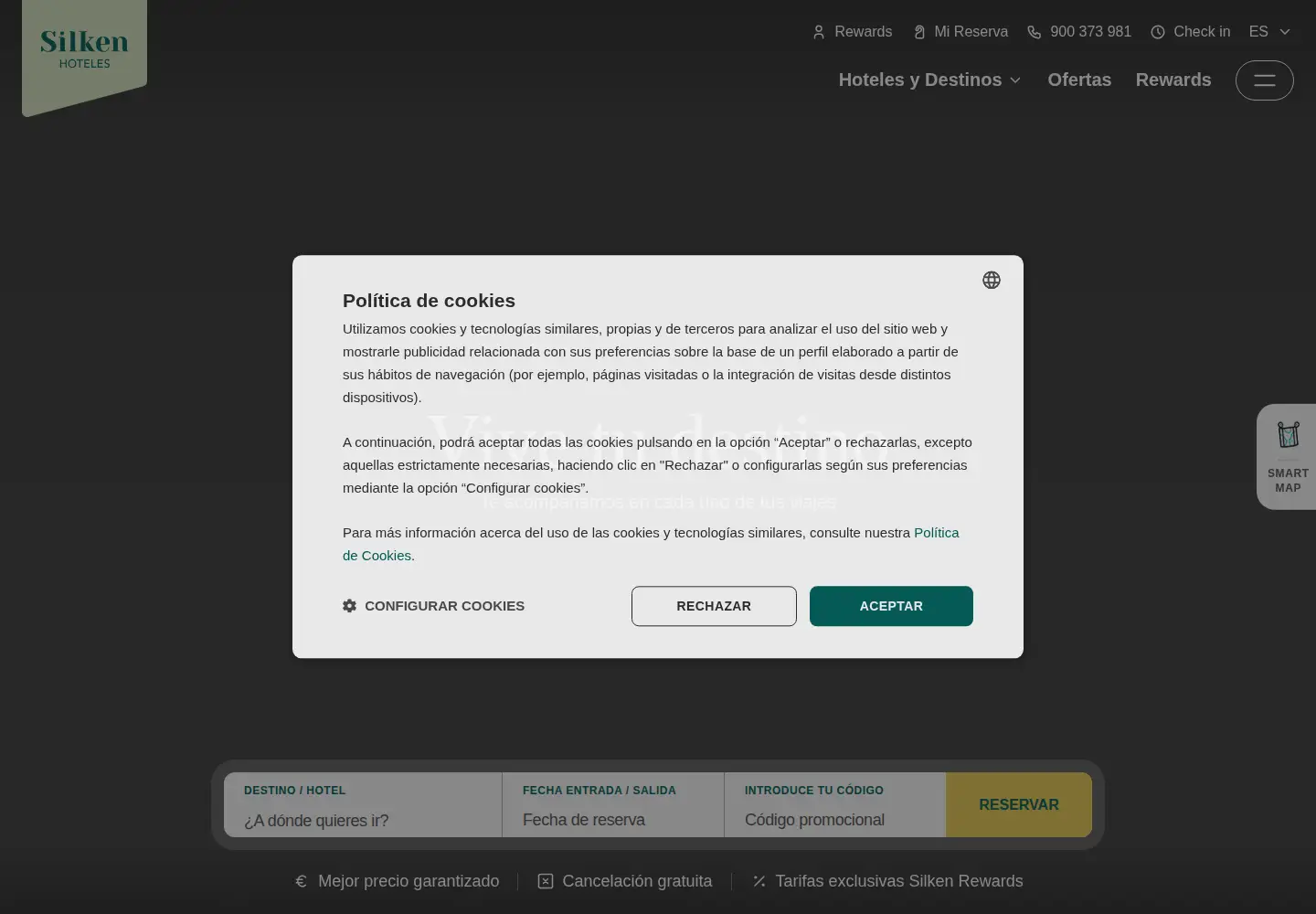
Task: Click the gear icon for cookie configuration
Action: (x=349, y=606)
